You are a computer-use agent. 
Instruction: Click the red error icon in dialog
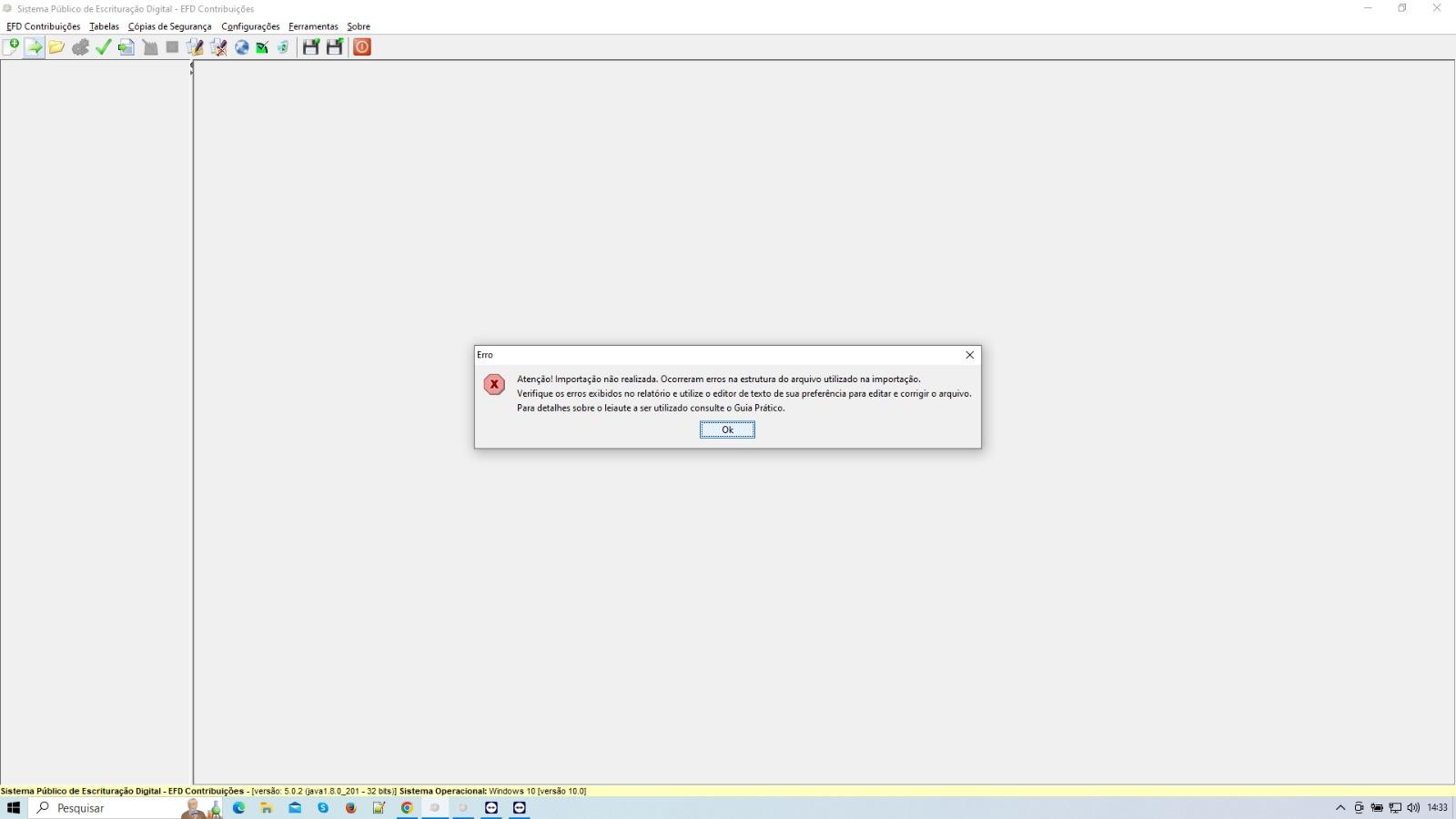(494, 384)
